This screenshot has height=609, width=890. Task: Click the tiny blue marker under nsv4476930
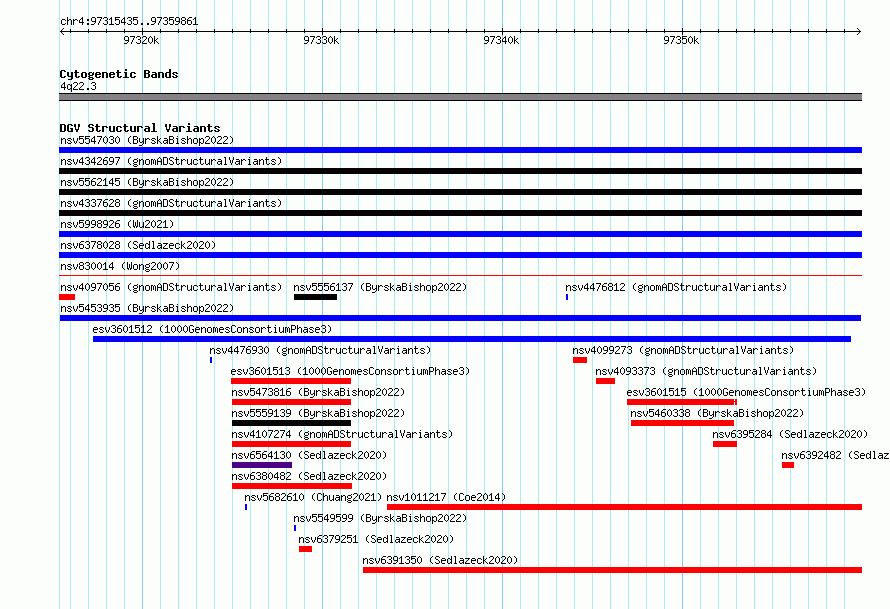pos(211,360)
